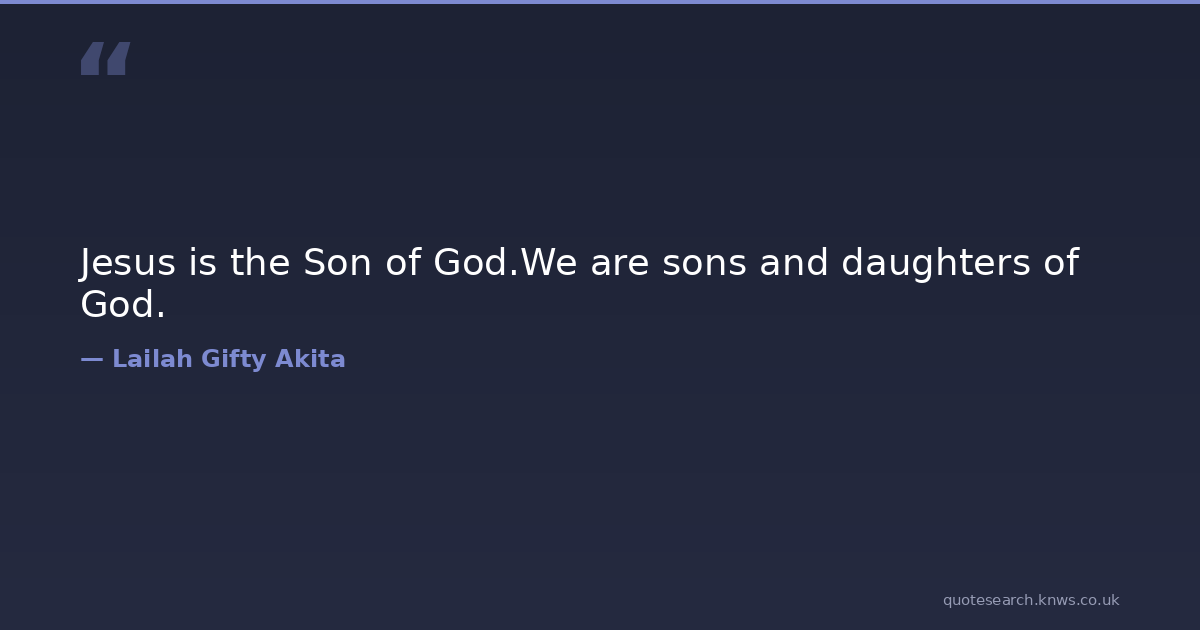Click the word "the" in the quote
This screenshot has height=630, width=1200.
260,263
